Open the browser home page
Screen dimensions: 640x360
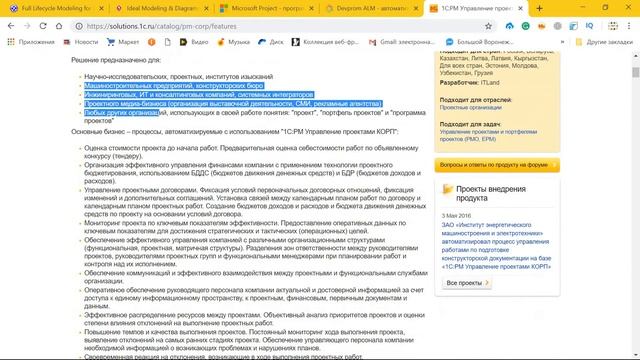coord(59,26)
